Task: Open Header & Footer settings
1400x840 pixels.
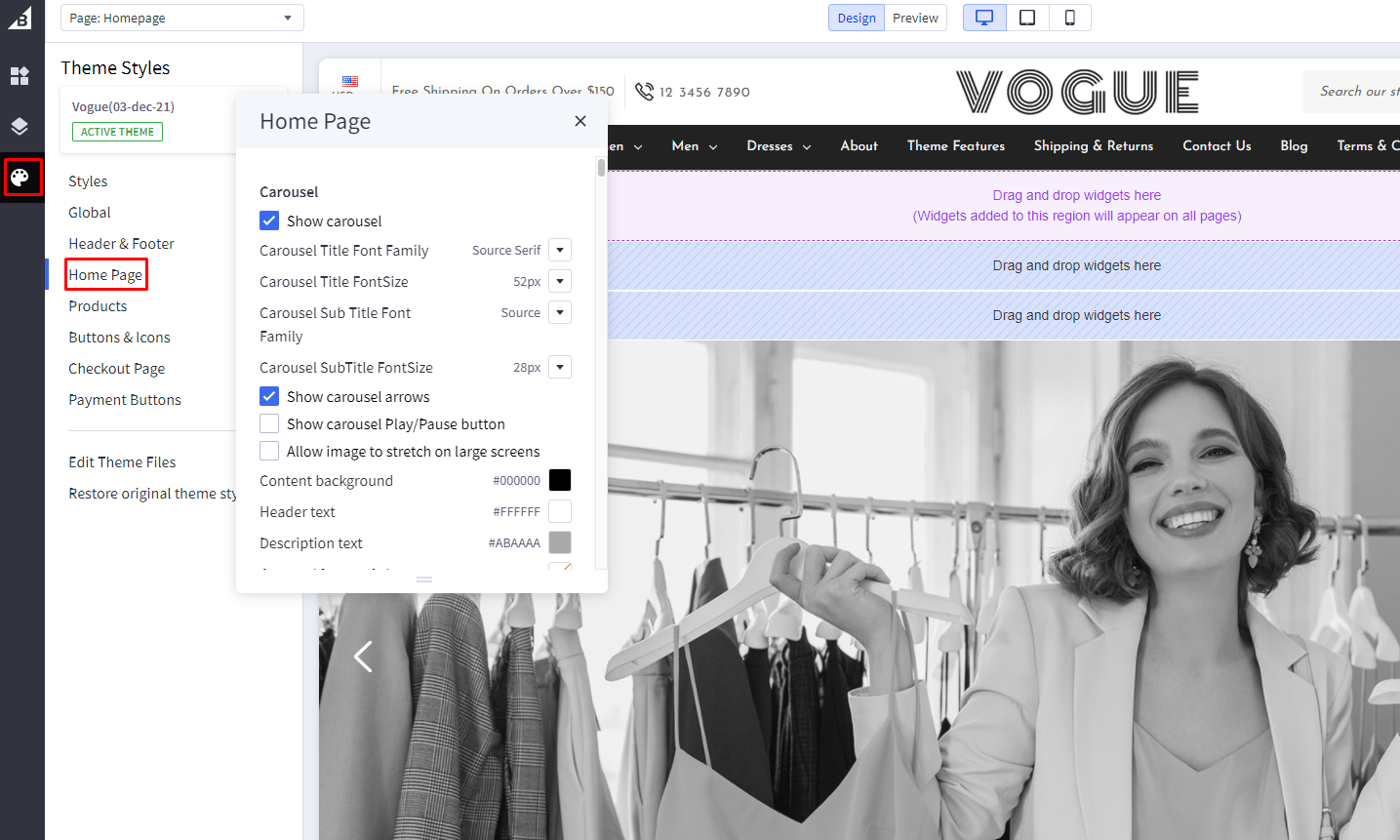Action: pos(121,244)
